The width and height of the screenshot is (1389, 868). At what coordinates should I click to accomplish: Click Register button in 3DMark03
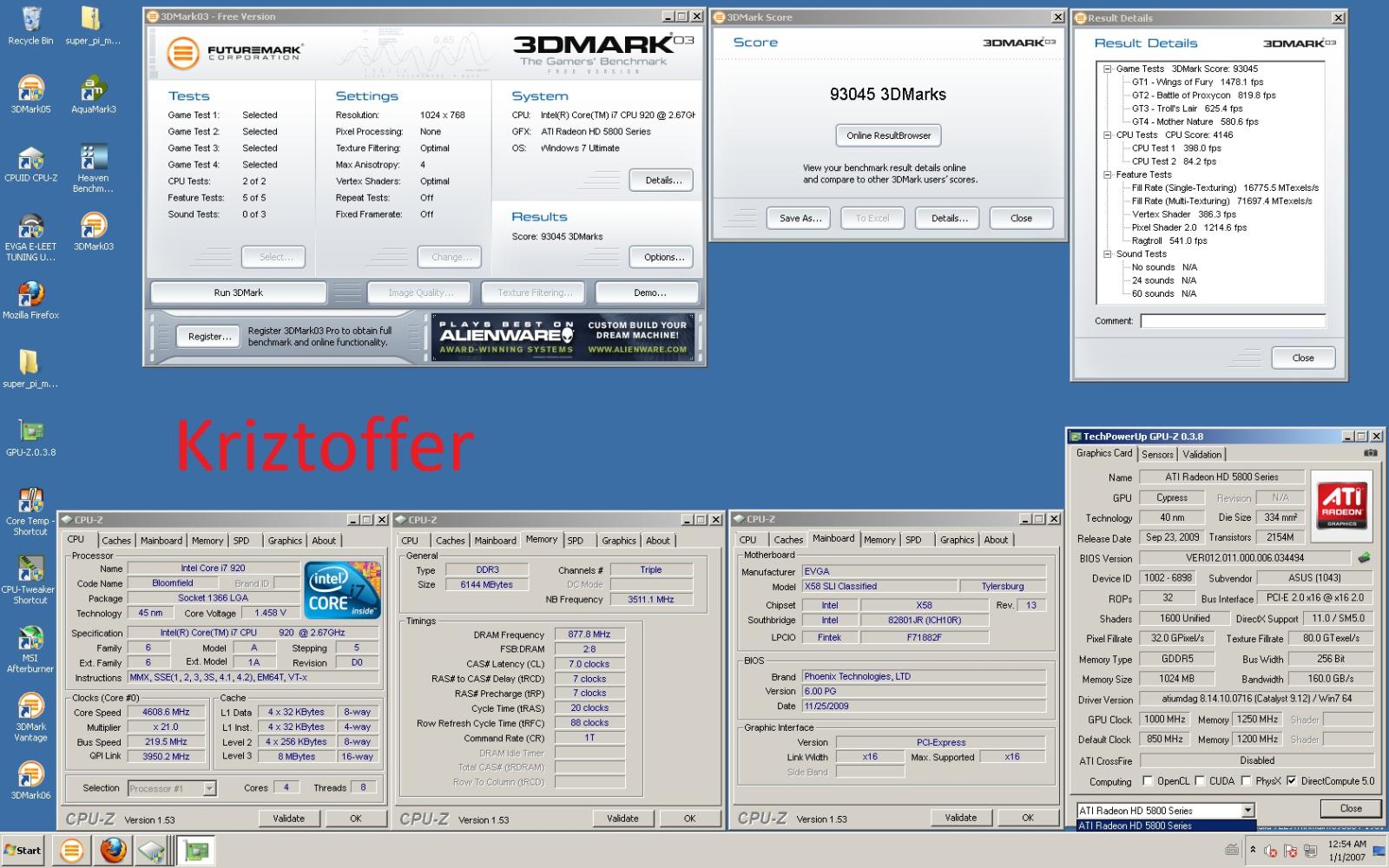click(209, 336)
